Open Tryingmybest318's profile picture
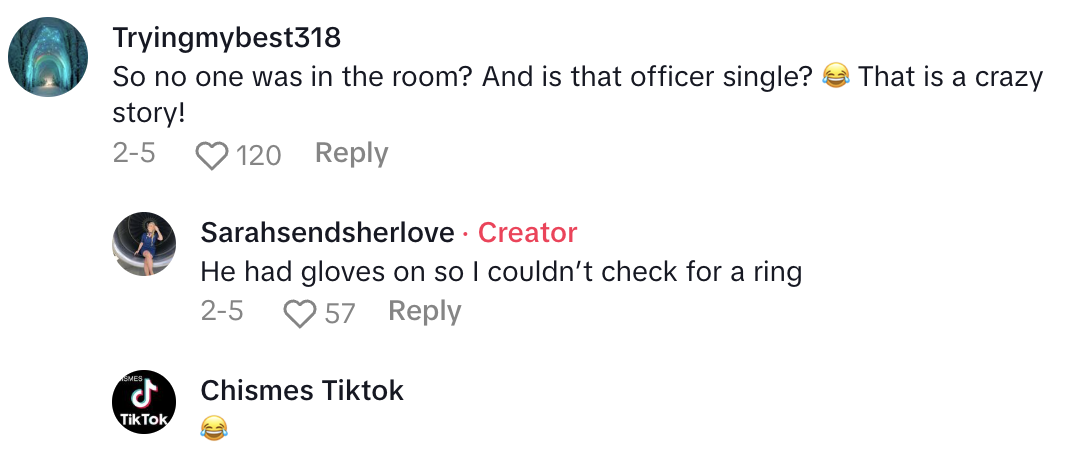Viewport: 1074px width, 456px height. click(48, 57)
